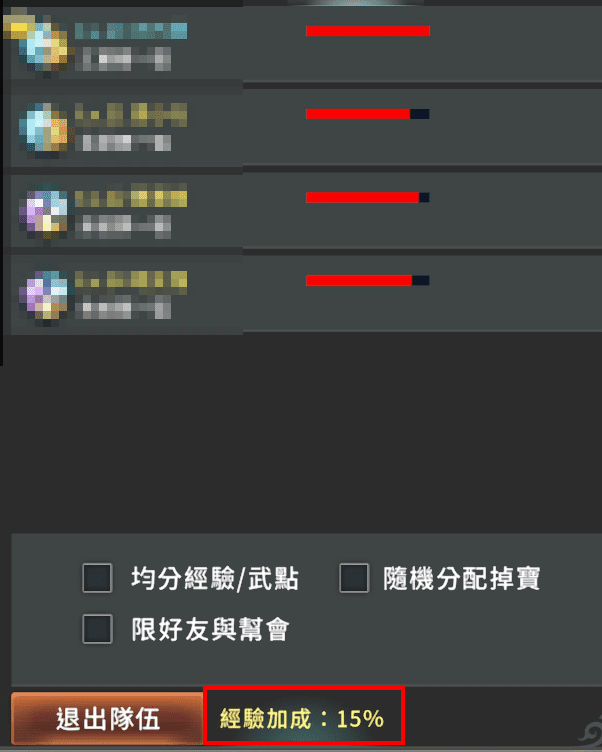The width and height of the screenshot is (602, 752).
Task: Select the fourth member's health bar
Action: click(x=368, y=280)
